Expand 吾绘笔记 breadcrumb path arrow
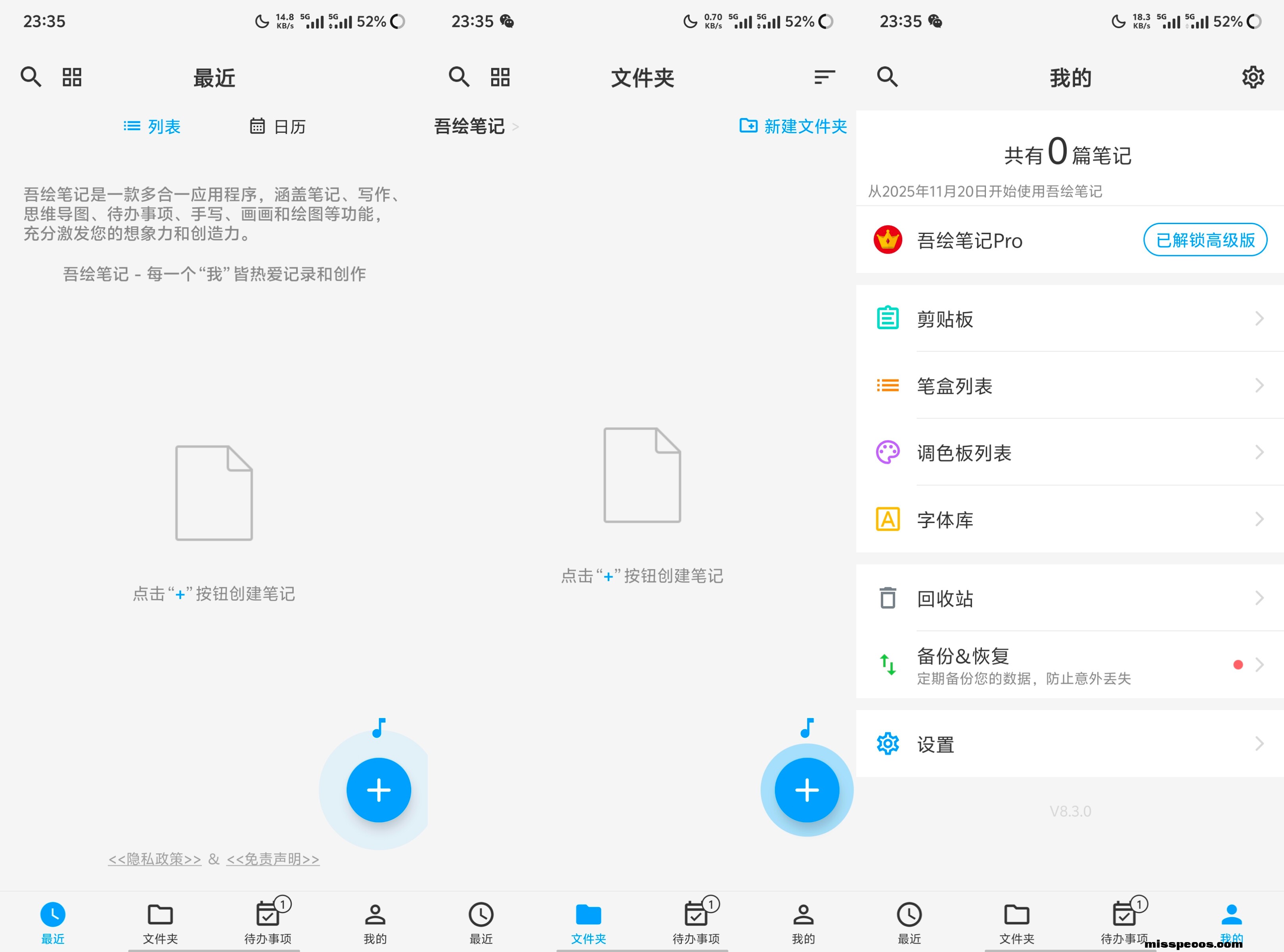1284x952 pixels. (516, 126)
